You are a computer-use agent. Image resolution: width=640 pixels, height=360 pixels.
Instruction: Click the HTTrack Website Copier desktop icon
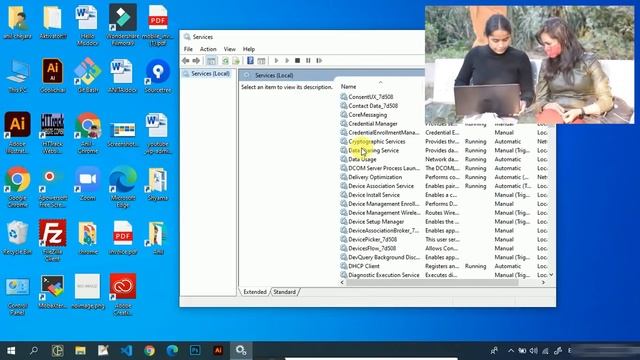click(x=52, y=133)
